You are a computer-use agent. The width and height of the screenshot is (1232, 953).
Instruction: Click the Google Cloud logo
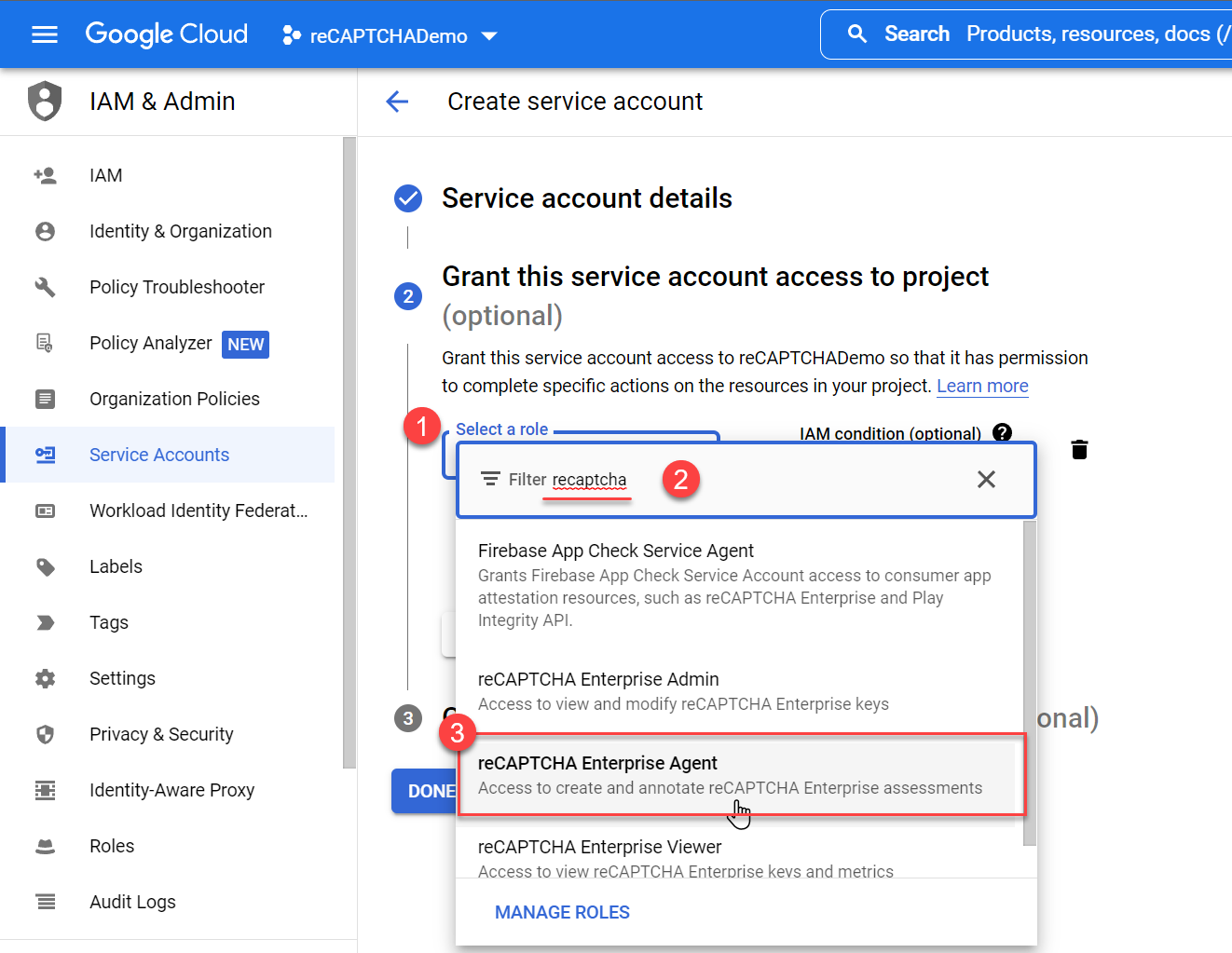(167, 34)
